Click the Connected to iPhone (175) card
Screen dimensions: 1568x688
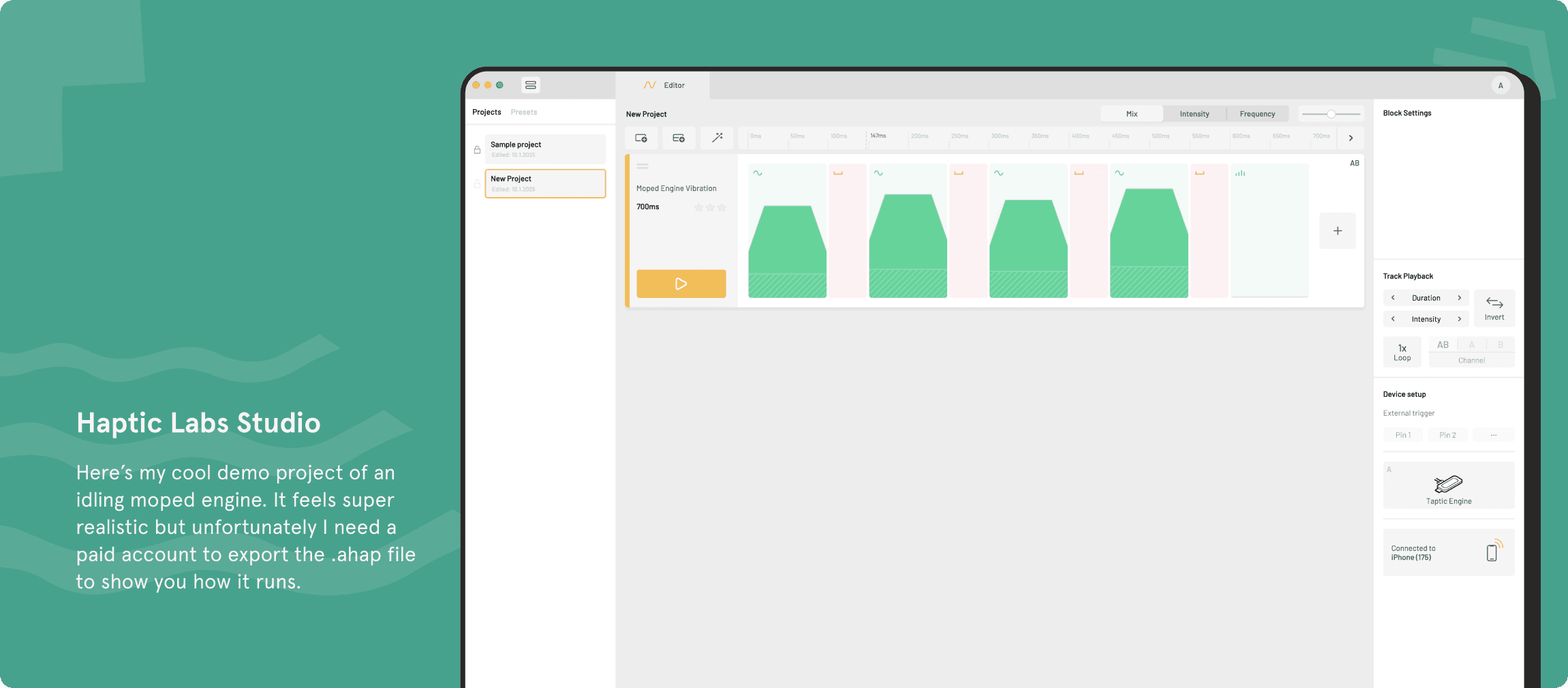(1449, 552)
